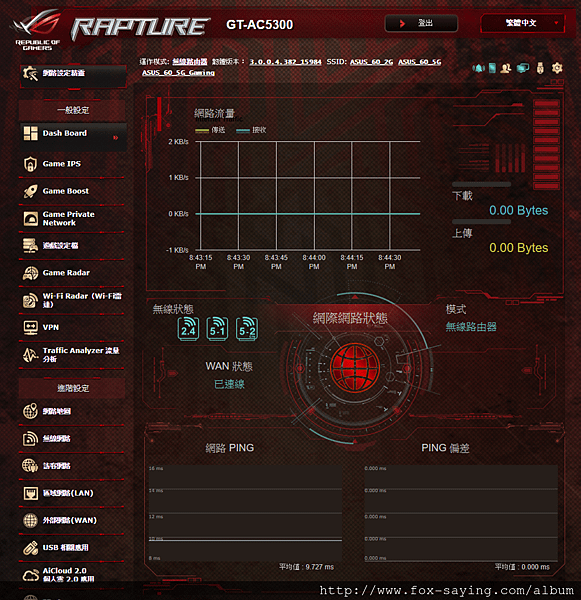Open firmware version 3.0.0.4.382_15984 link
Viewport: 581px width, 600px height.
pyautogui.click(x=286, y=62)
